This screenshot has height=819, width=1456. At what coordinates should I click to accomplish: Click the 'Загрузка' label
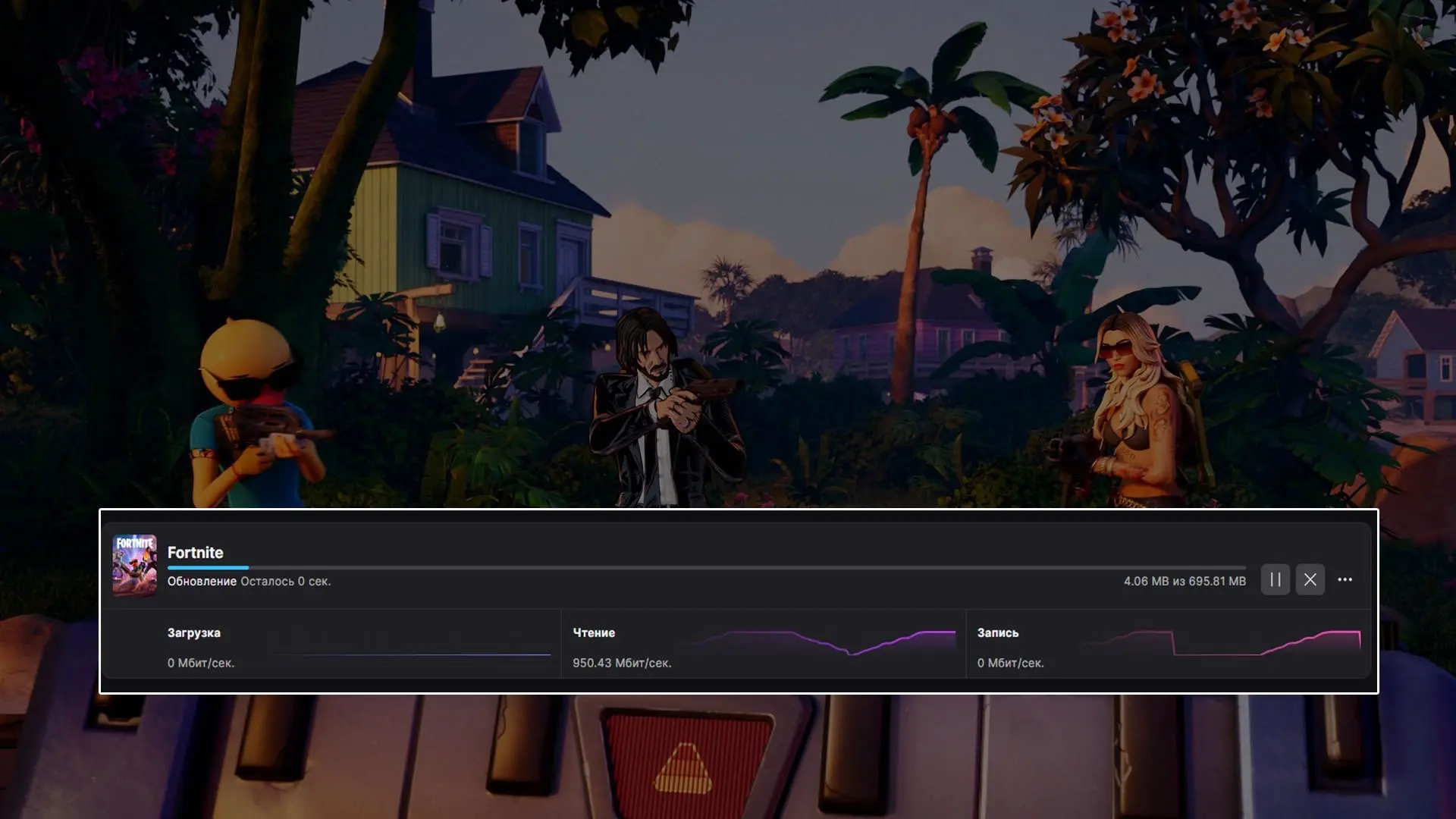[x=194, y=632]
